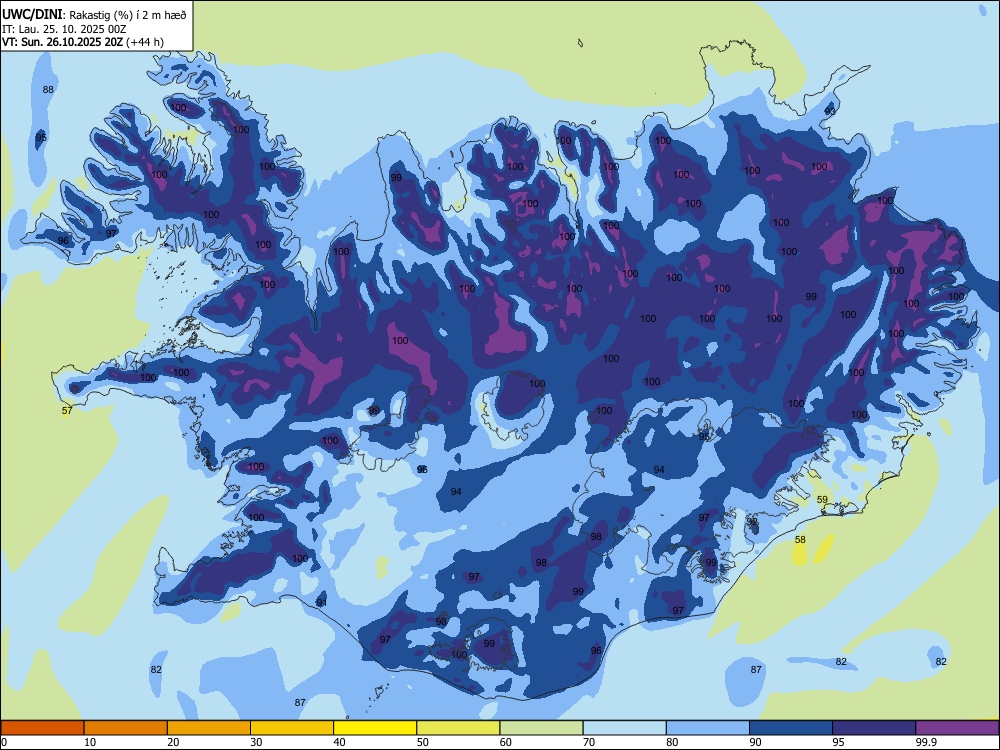Choose the amber 30–40 legend swatch

pos(292,728)
